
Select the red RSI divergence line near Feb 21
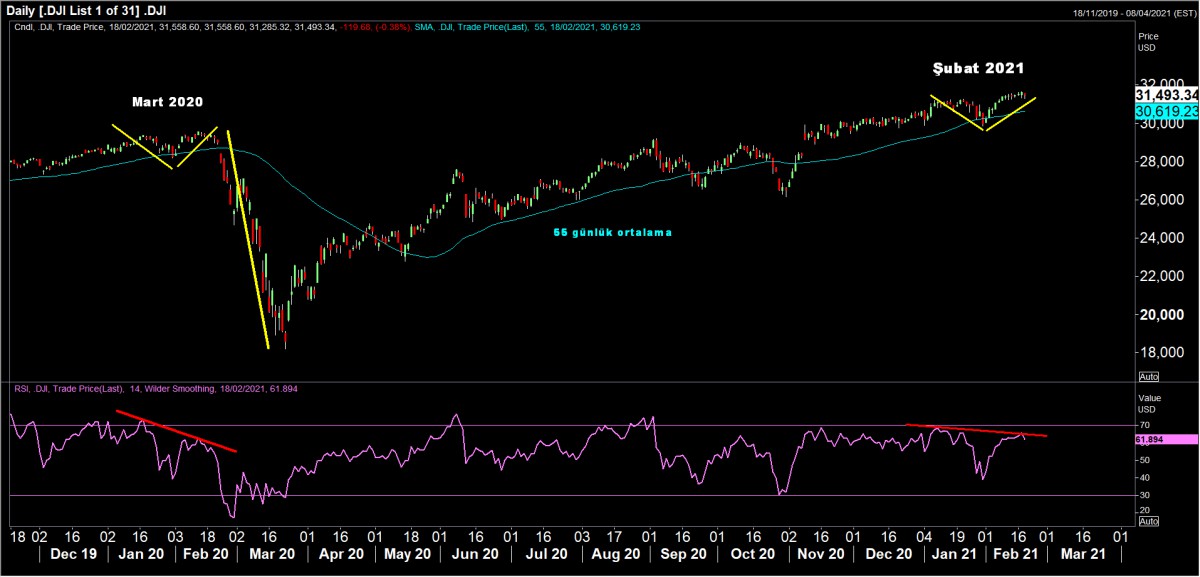(x=976, y=430)
